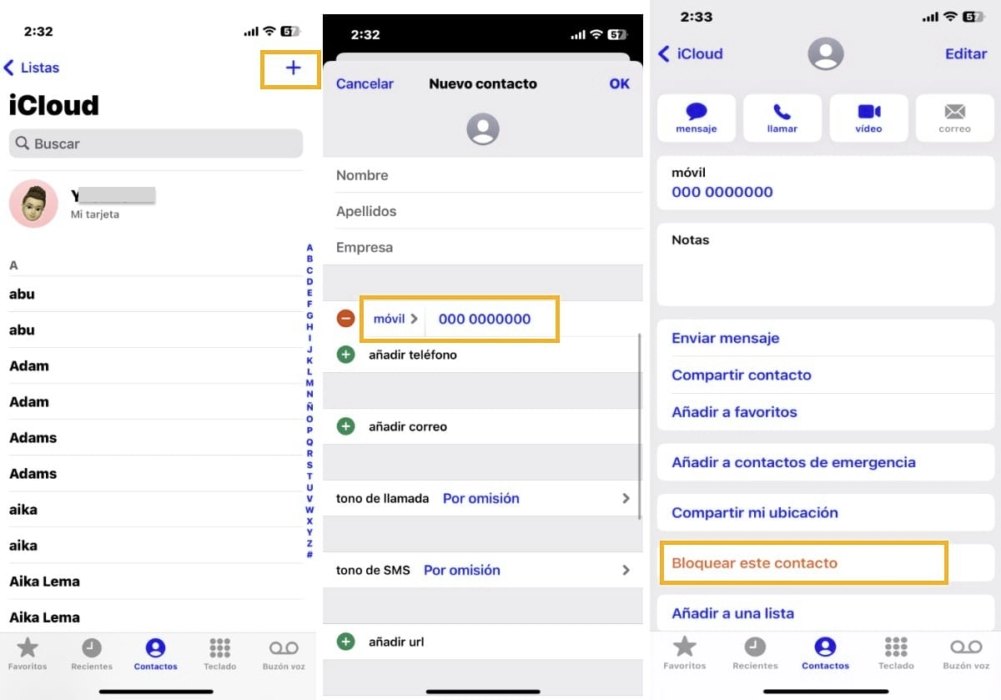This screenshot has height=700, width=1001.
Task: Tap Editar on the contact card
Action: pyautogui.click(x=965, y=54)
